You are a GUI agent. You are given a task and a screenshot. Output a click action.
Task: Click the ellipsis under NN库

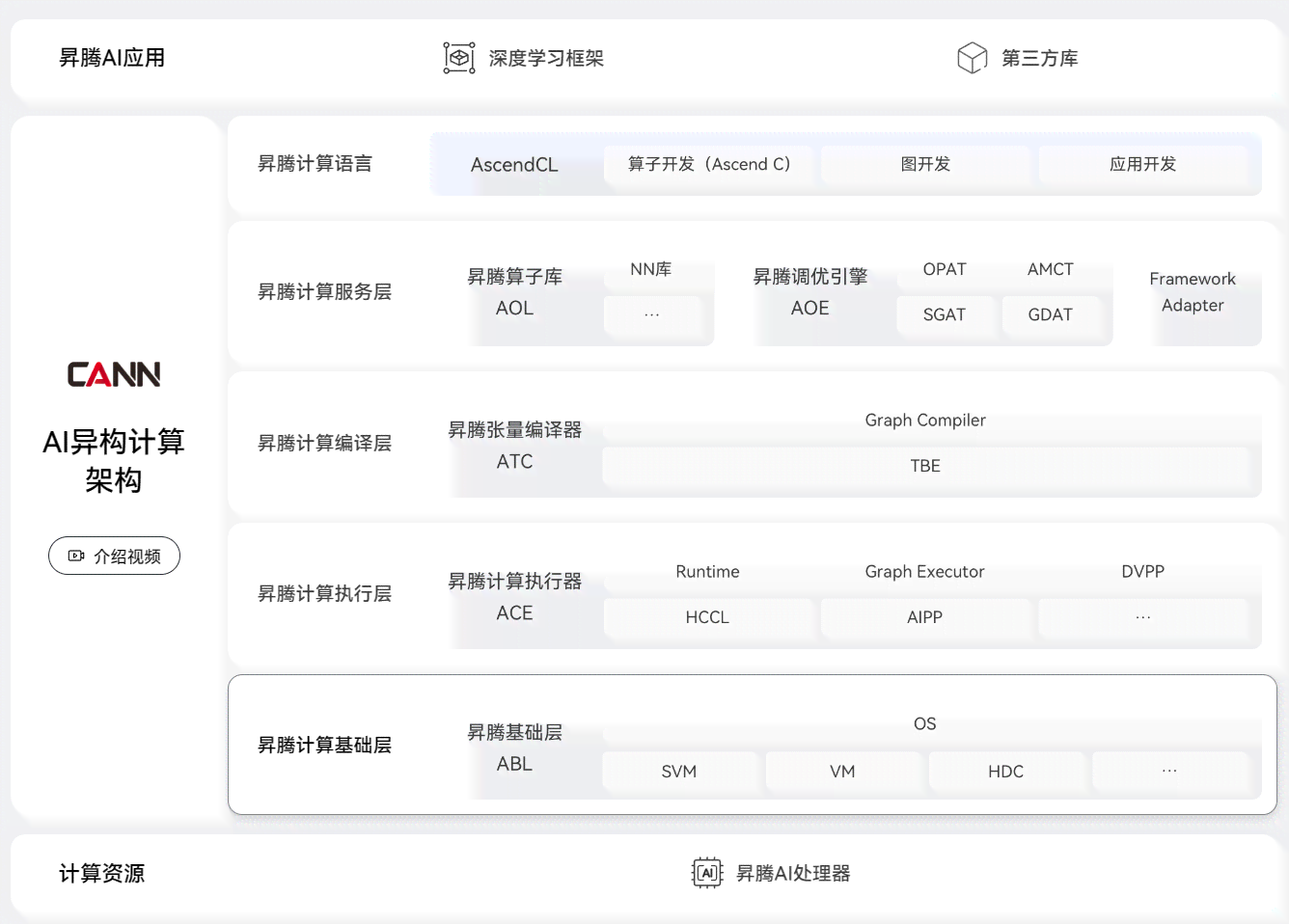point(651,314)
